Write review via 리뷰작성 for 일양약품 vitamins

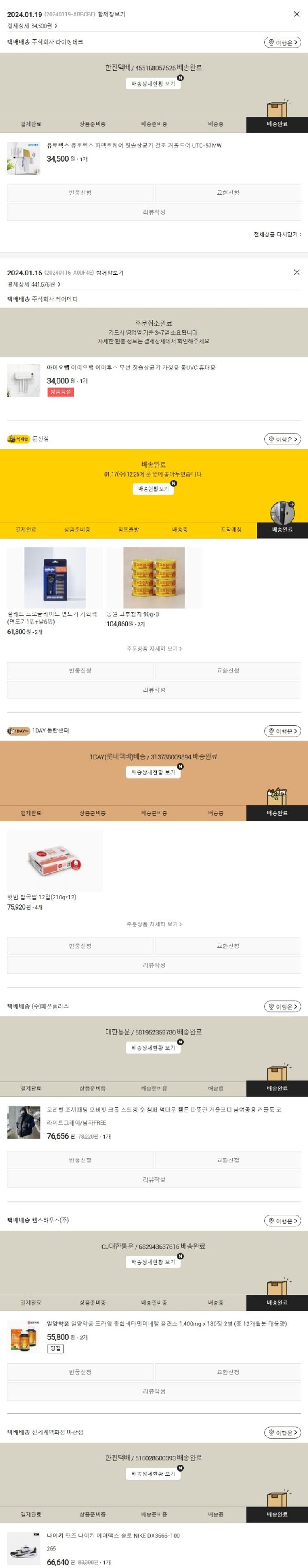point(154,1391)
